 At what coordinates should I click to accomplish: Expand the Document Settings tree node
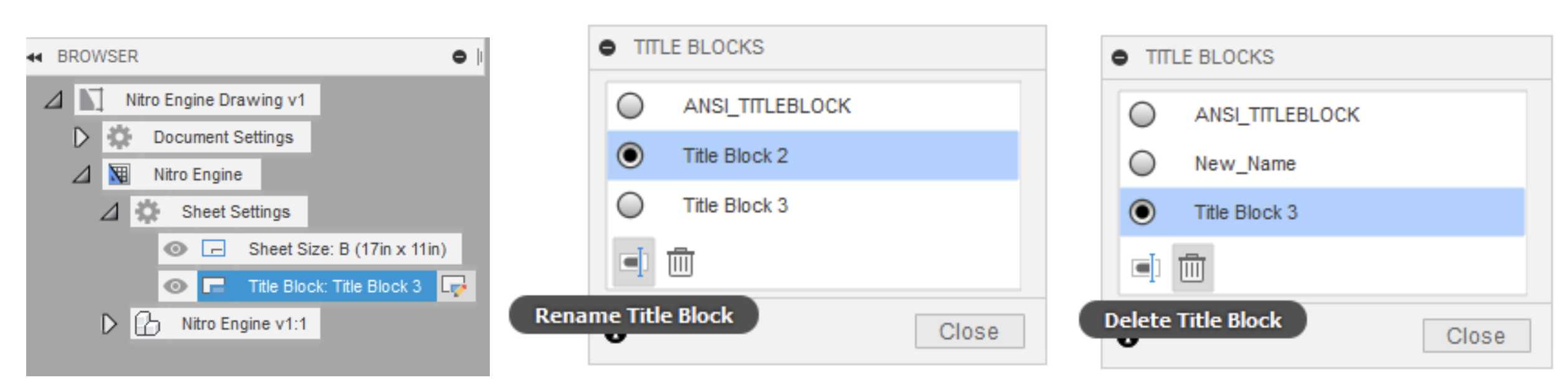(x=81, y=137)
